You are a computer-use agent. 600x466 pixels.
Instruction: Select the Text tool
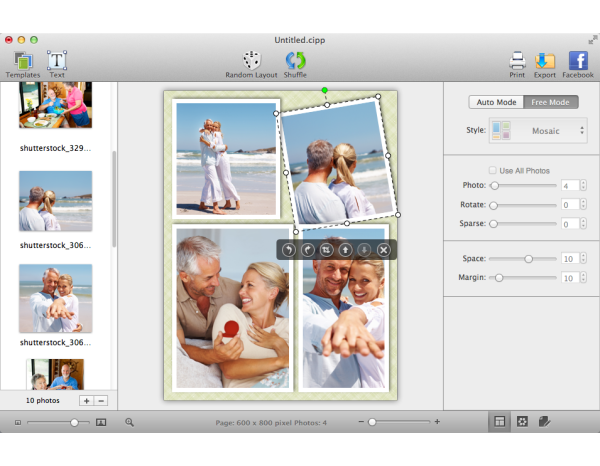(57, 62)
